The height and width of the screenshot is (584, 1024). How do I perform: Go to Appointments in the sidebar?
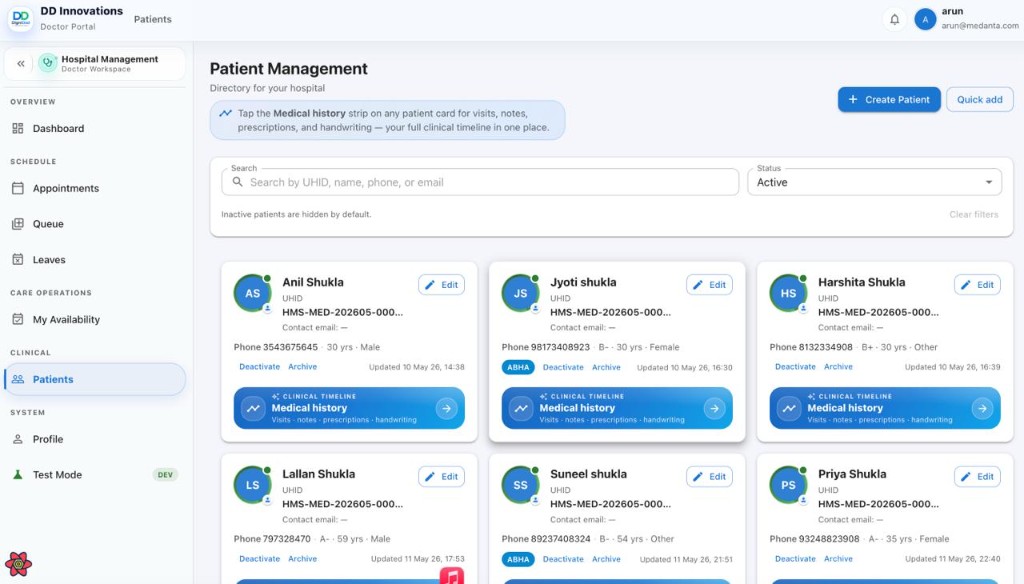click(x=95, y=188)
